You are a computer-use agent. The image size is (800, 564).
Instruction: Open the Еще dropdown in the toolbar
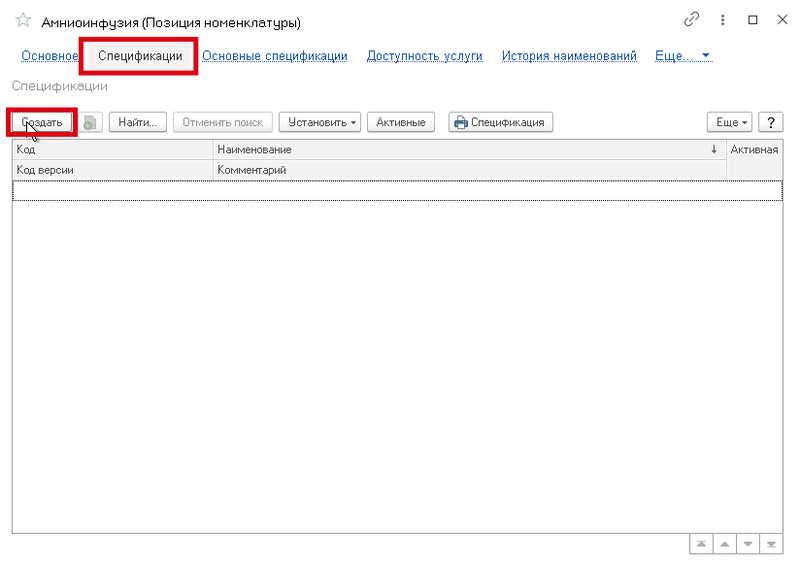pos(728,122)
